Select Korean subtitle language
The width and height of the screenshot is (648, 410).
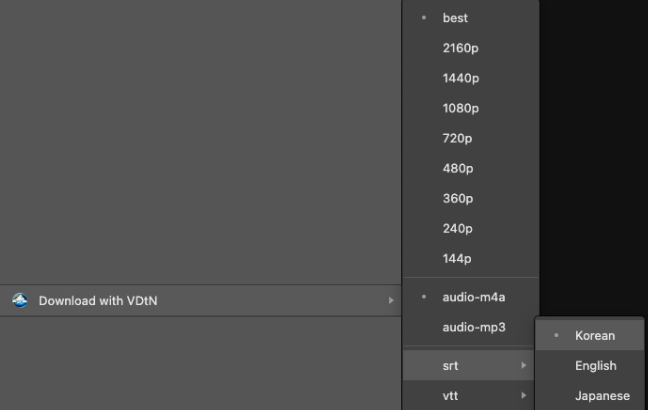pos(595,336)
